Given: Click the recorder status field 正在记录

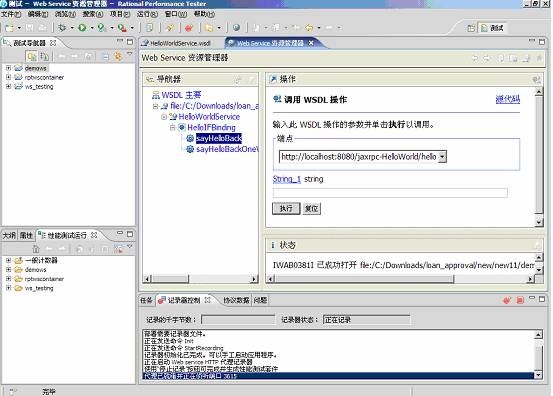Looking at the screenshot, I should click(x=366, y=320).
